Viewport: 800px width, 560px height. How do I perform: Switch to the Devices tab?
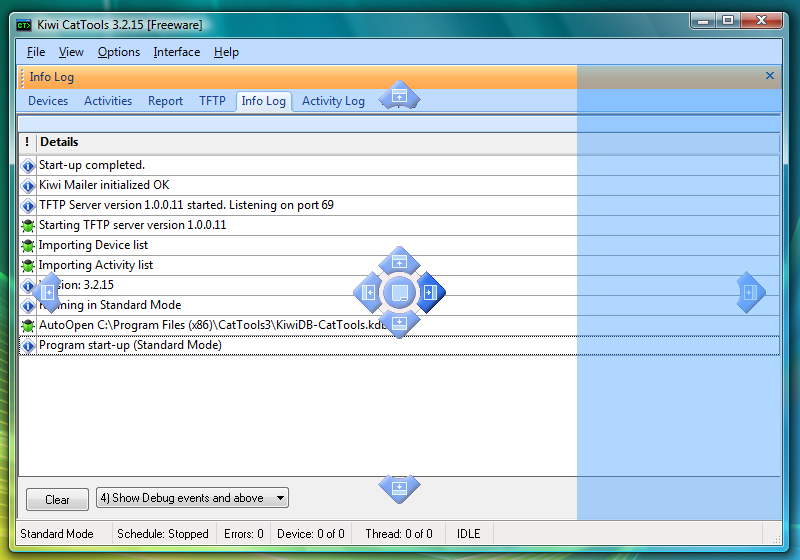[x=48, y=101]
